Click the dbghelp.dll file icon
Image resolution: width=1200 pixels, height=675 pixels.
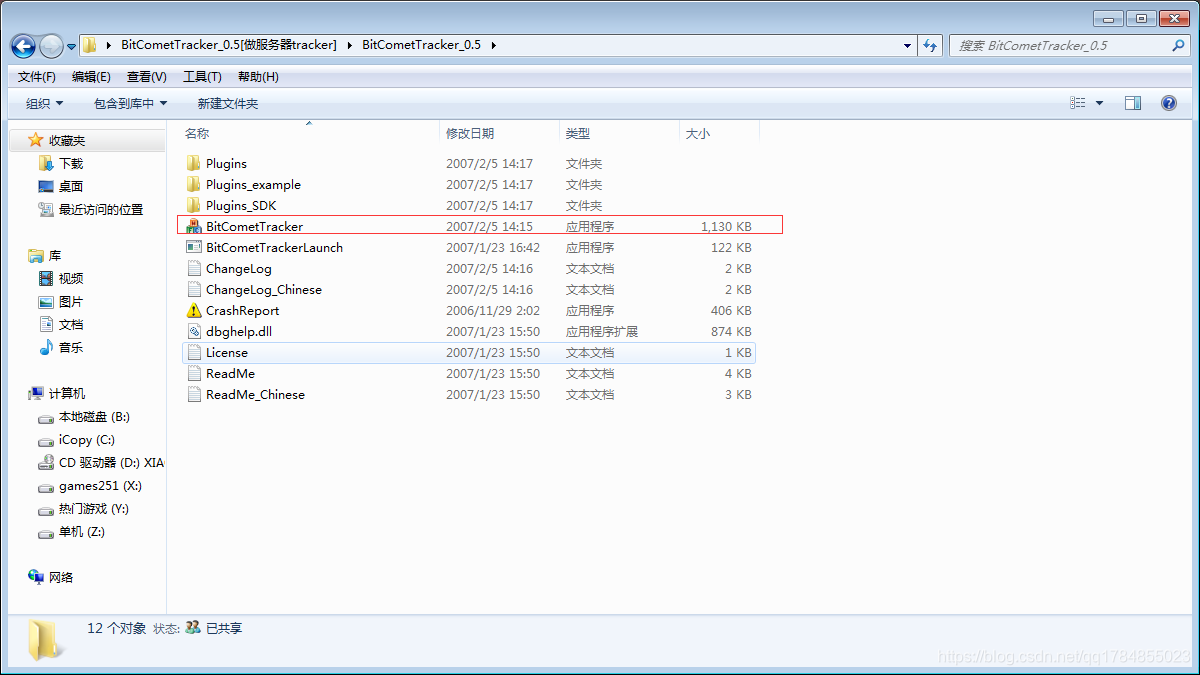[x=194, y=331]
